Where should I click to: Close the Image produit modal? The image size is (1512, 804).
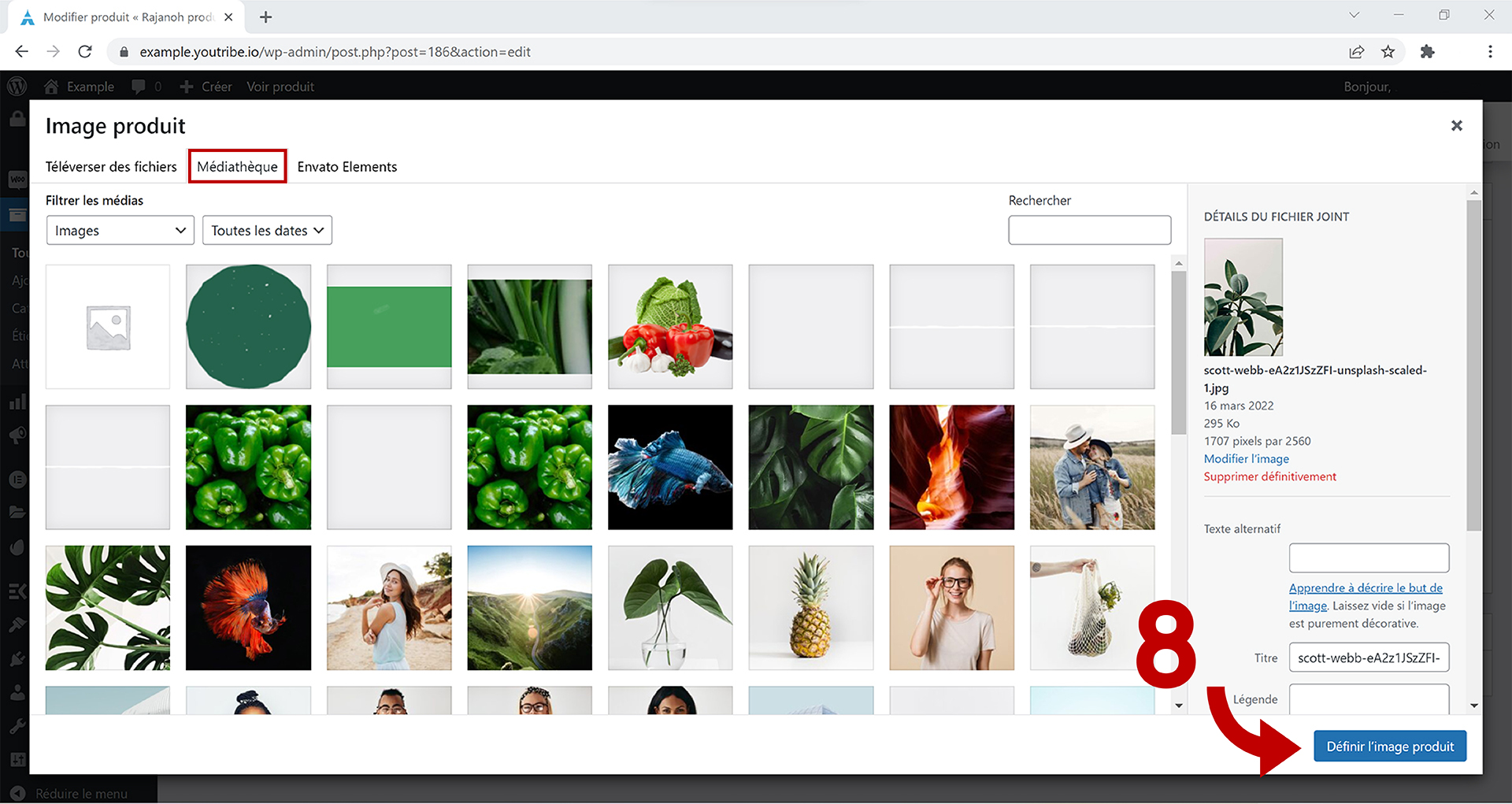[x=1456, y=126]
